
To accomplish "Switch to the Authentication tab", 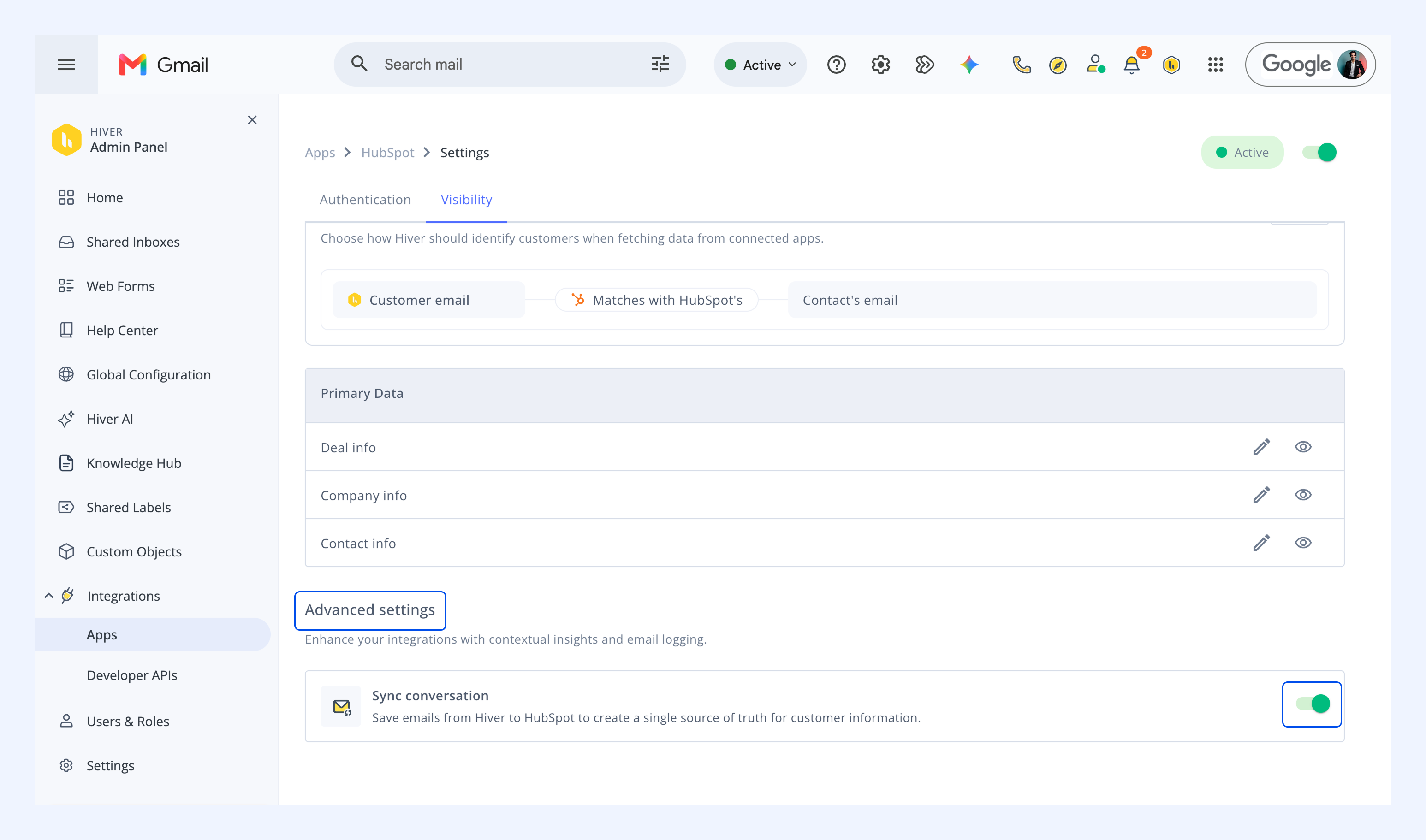I will 365,200.
